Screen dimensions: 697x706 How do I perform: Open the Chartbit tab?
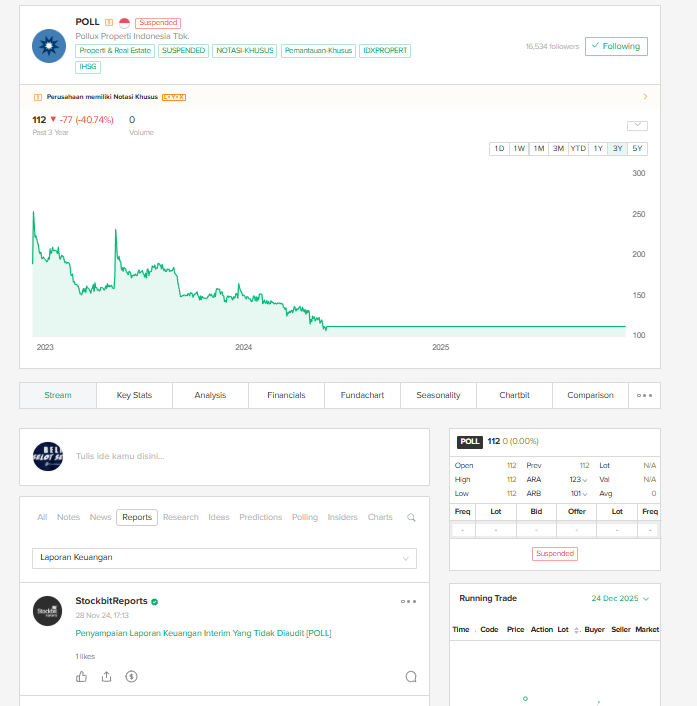point(514,395)
